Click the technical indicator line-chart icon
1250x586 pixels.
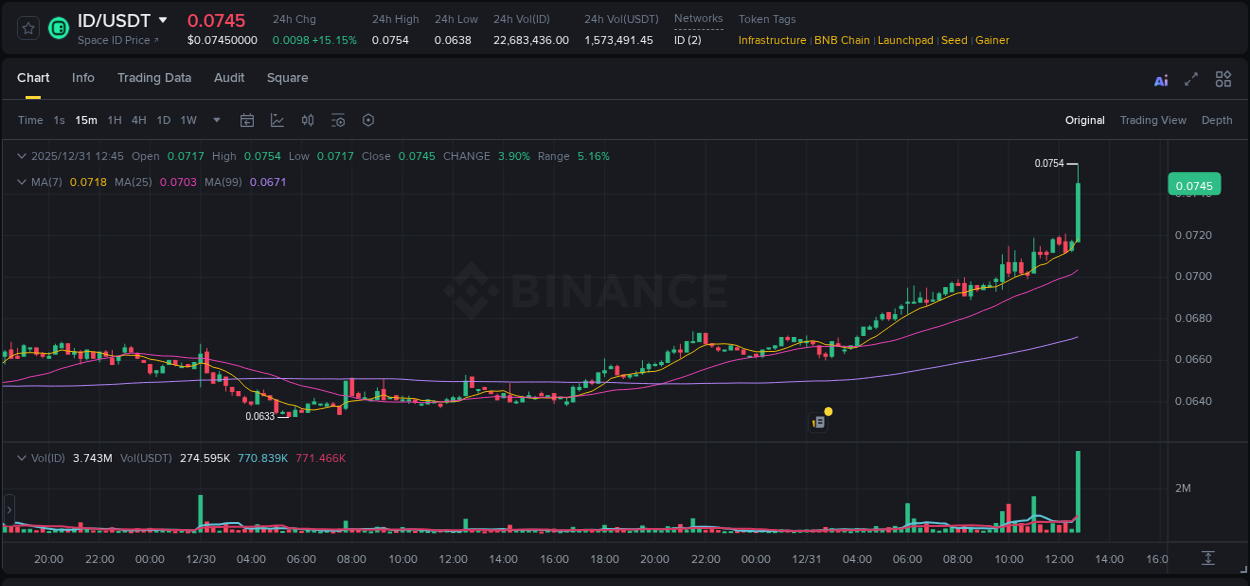pyautogui.click(x=277, y=120)
